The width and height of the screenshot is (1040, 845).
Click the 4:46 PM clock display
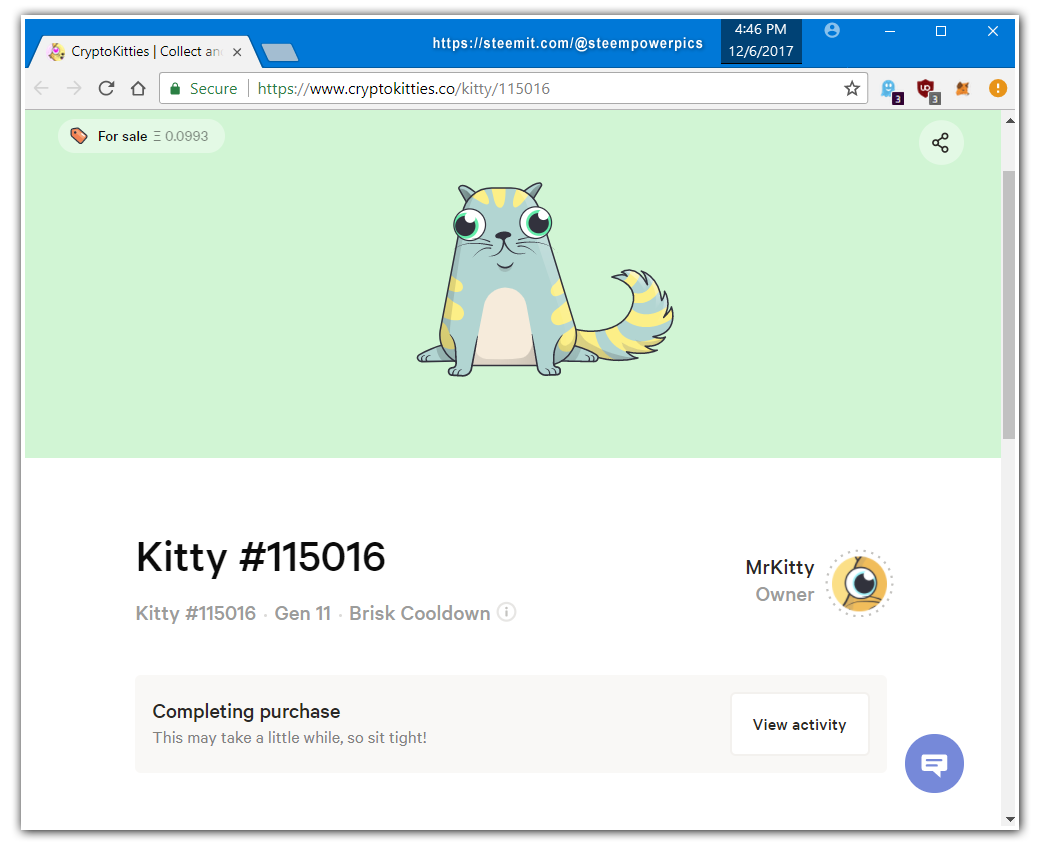pyautogui.click(x=761, y=40)
